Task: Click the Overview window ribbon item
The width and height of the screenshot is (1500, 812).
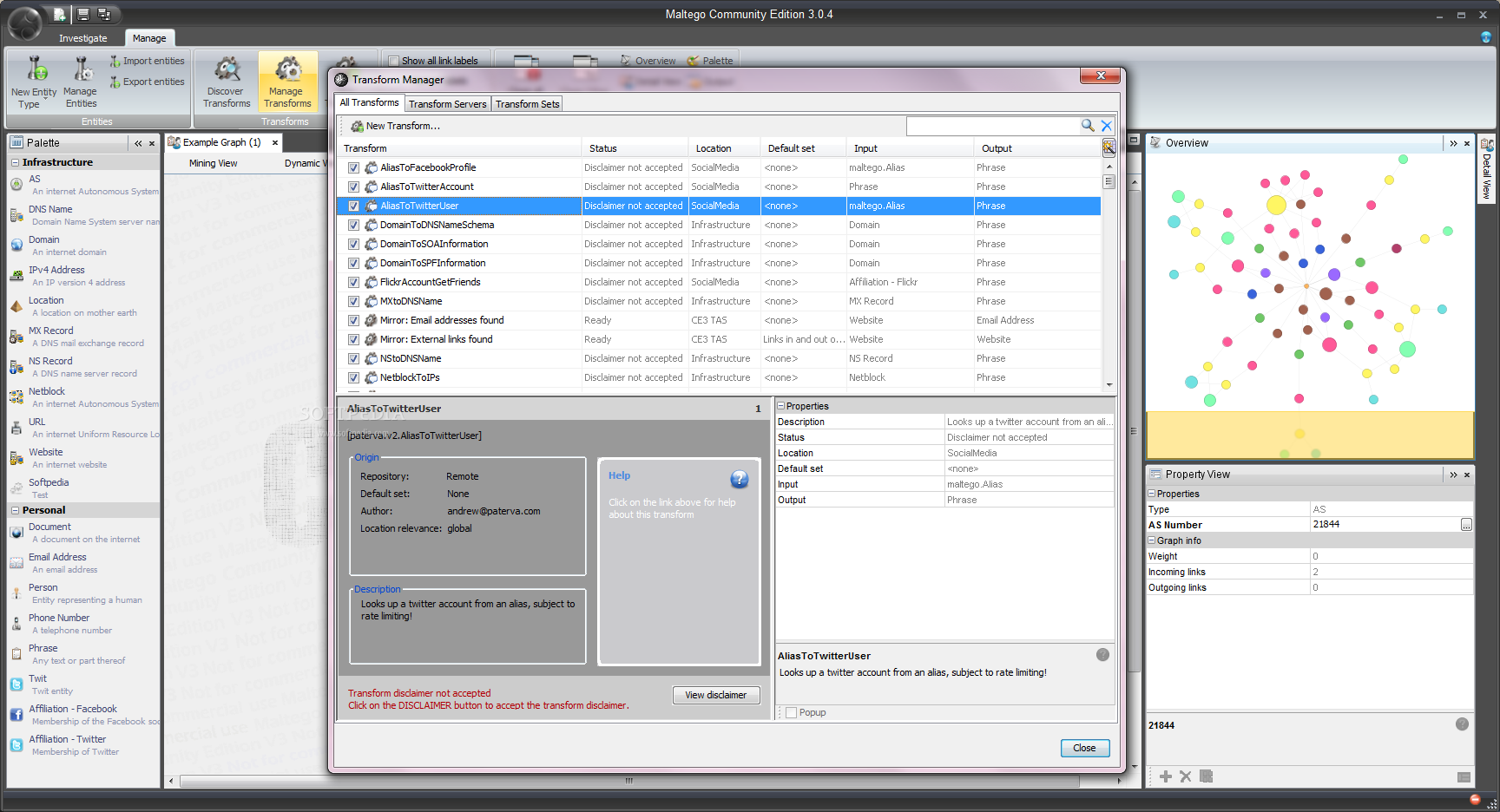Action: (x=648, y=61)
